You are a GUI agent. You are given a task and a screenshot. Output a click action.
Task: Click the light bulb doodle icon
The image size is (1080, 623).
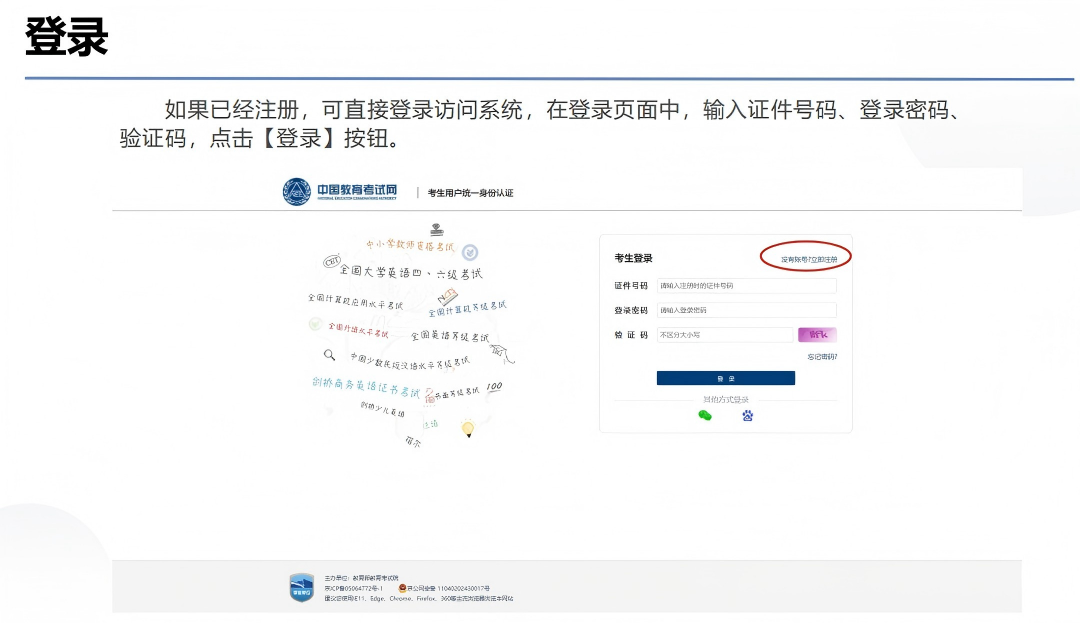pyautogui.click(x=467, y=428)
